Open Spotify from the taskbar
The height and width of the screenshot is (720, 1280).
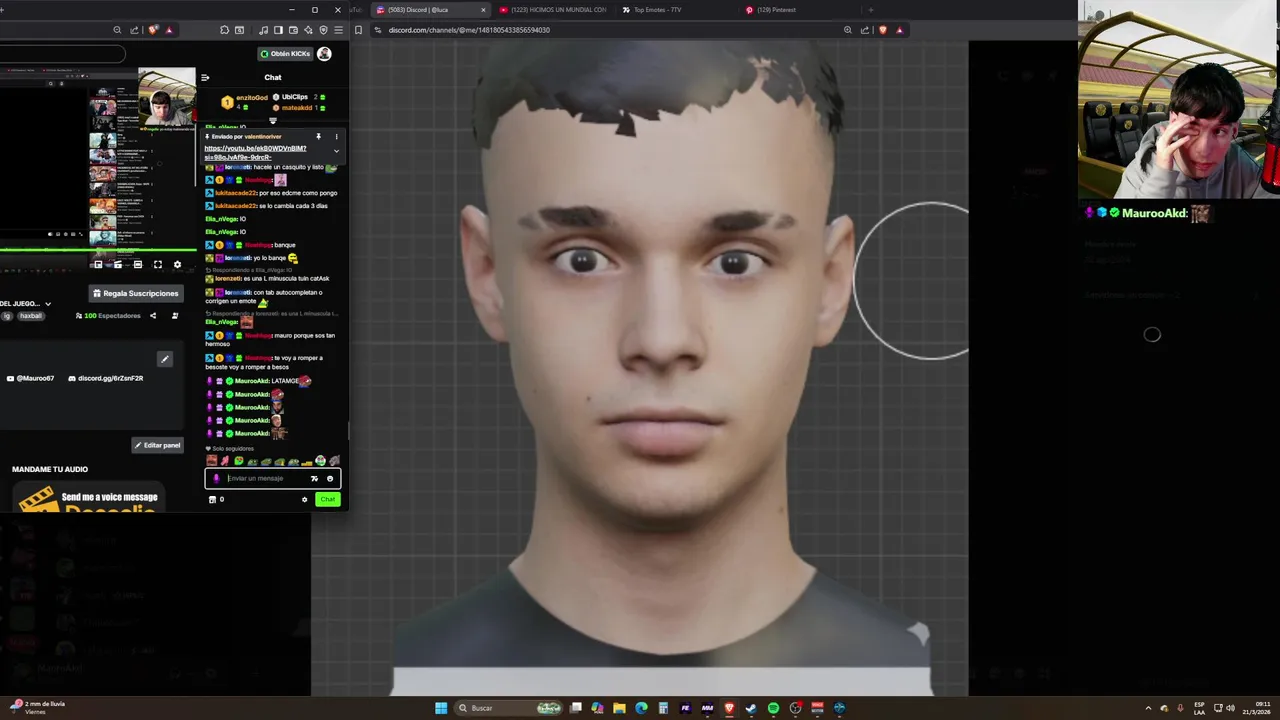coord(773,708)
